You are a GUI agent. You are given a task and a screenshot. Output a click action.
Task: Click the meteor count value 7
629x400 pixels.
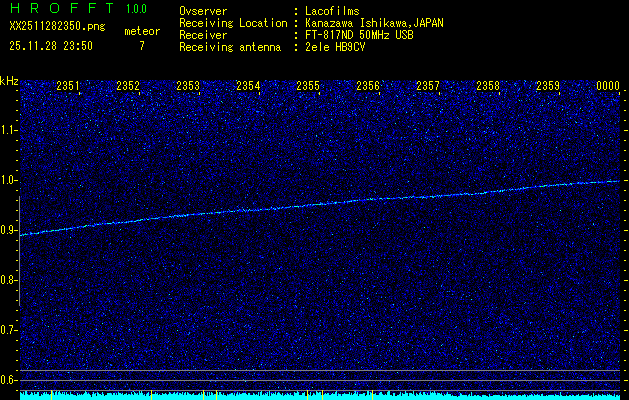tap(142, 45)
